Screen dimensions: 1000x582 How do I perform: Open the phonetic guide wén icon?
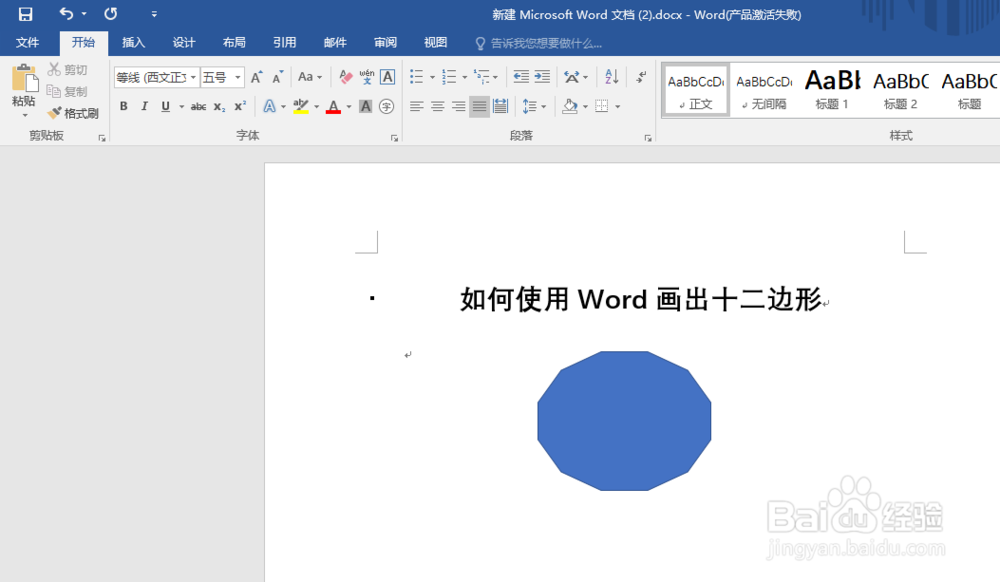click(367, 77)
